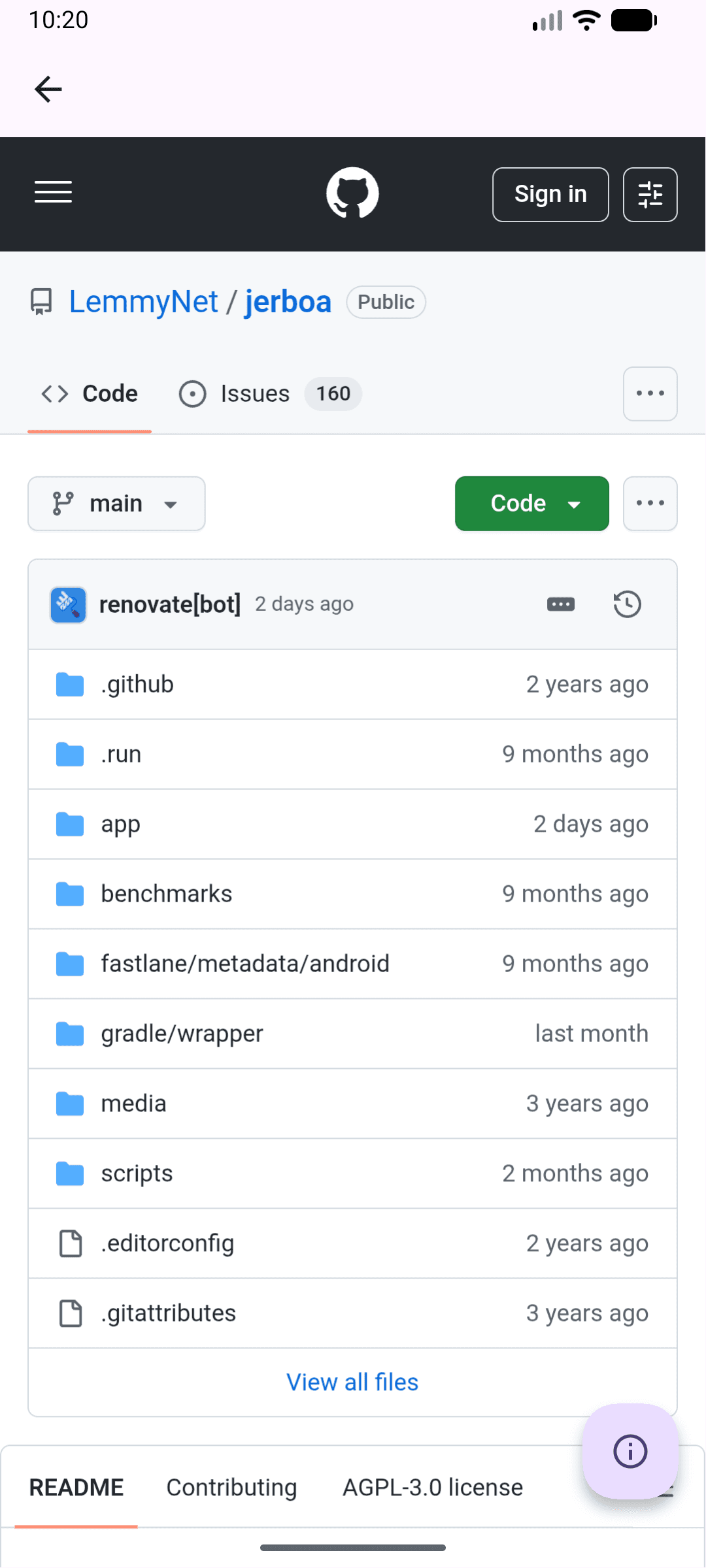
Task: Open the .gitattributes file
Action: tap(169, 1313)
